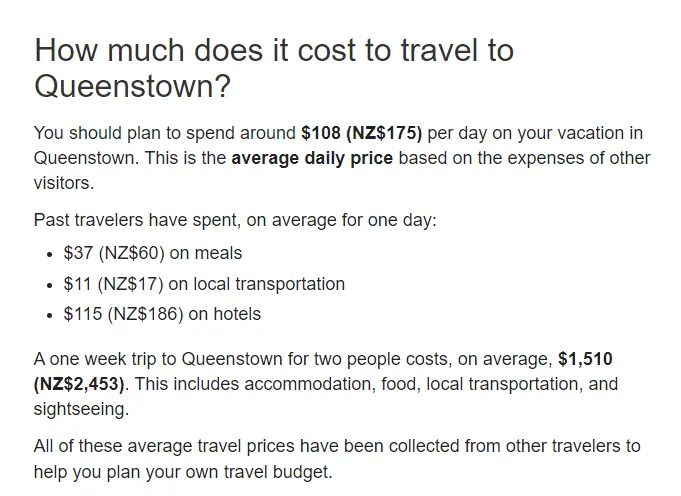Click the 'help you plan your own travel budget' line
Image resolution: width=681 pixels, height=496 pixels.
183,472
